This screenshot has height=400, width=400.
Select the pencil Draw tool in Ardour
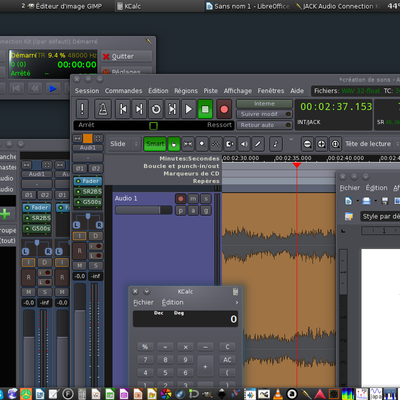click(x=258, y=144)
